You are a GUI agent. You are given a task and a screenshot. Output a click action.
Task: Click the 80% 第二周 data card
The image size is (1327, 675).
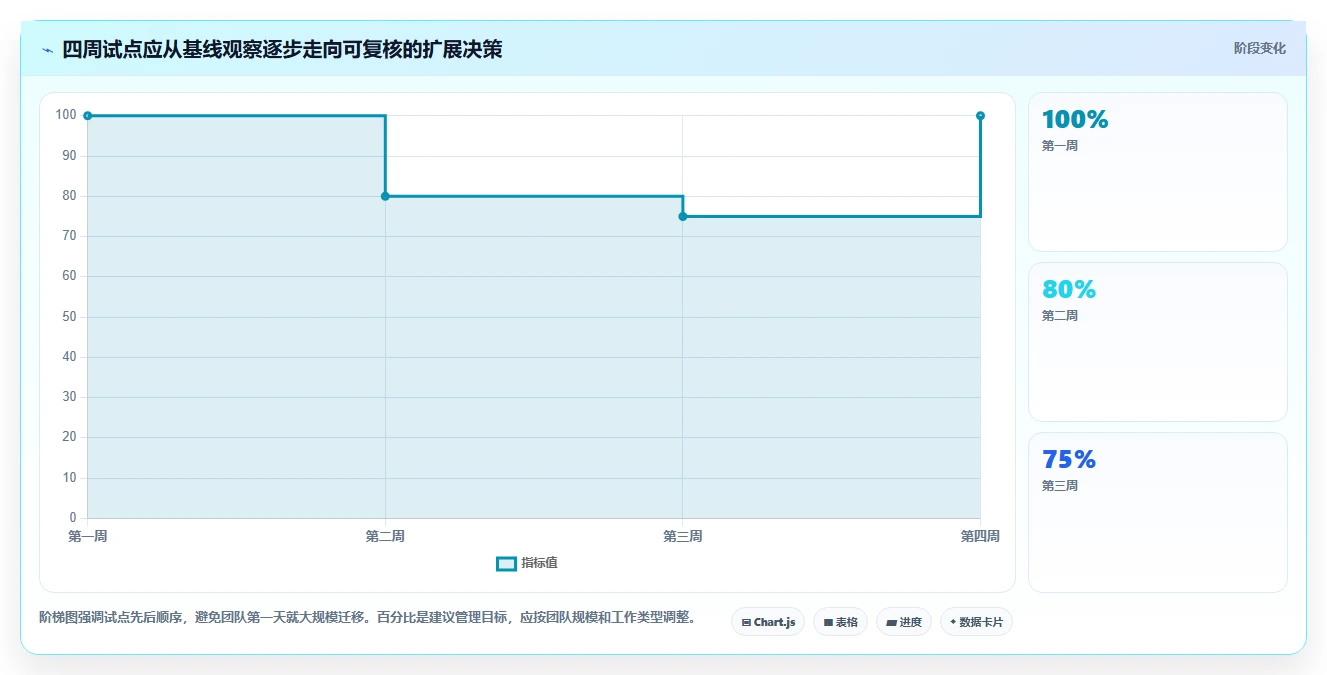point(1158,342)
